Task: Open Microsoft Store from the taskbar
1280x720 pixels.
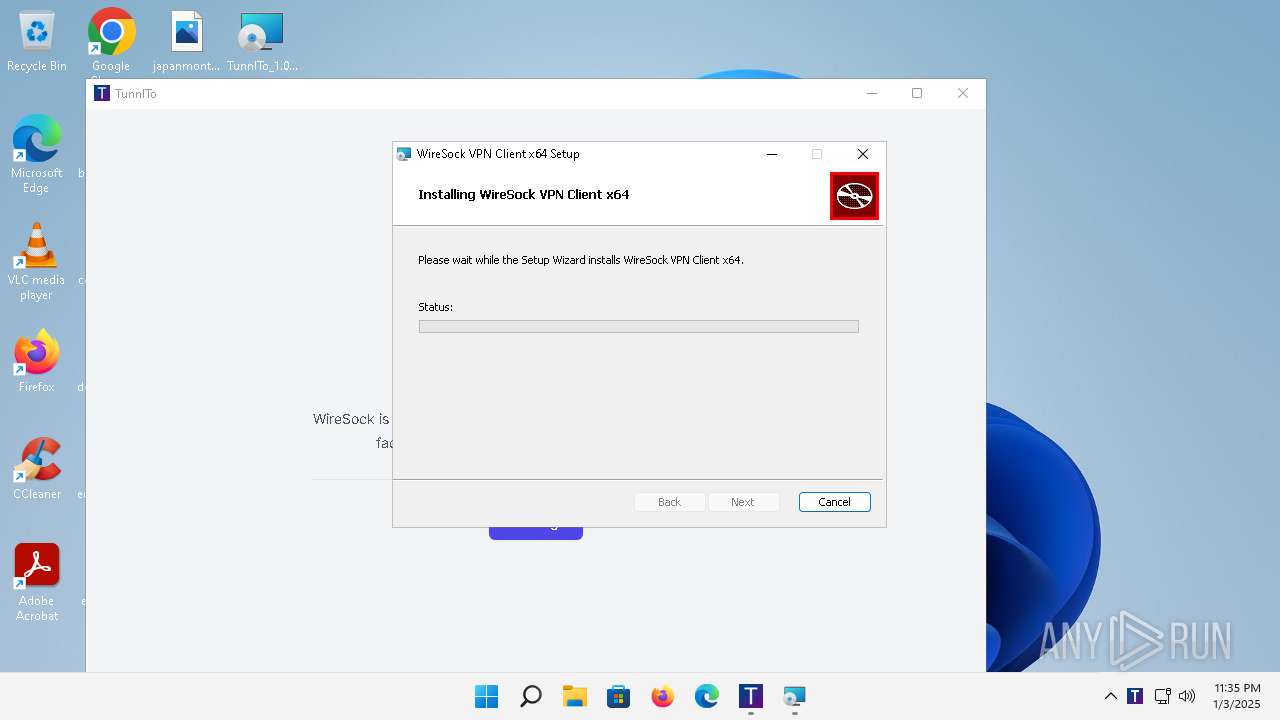Action: pos(619,696)
